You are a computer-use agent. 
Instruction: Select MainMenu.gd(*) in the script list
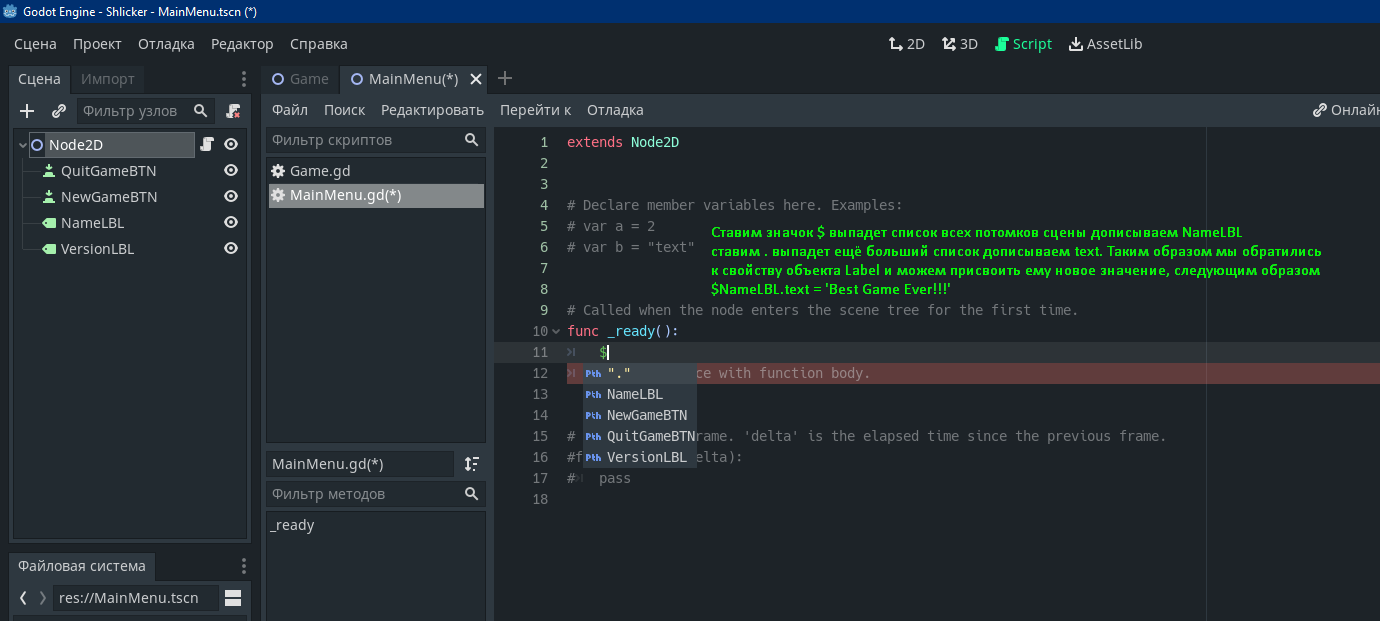click(376, 196)
